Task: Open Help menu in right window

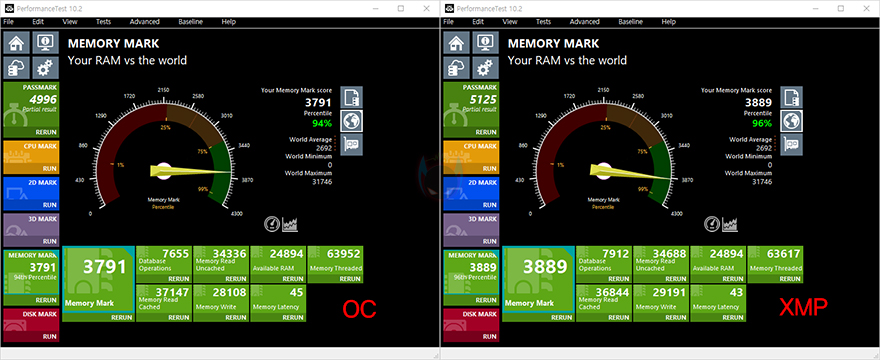Action: pyautogui.click(x=668, y=22)
